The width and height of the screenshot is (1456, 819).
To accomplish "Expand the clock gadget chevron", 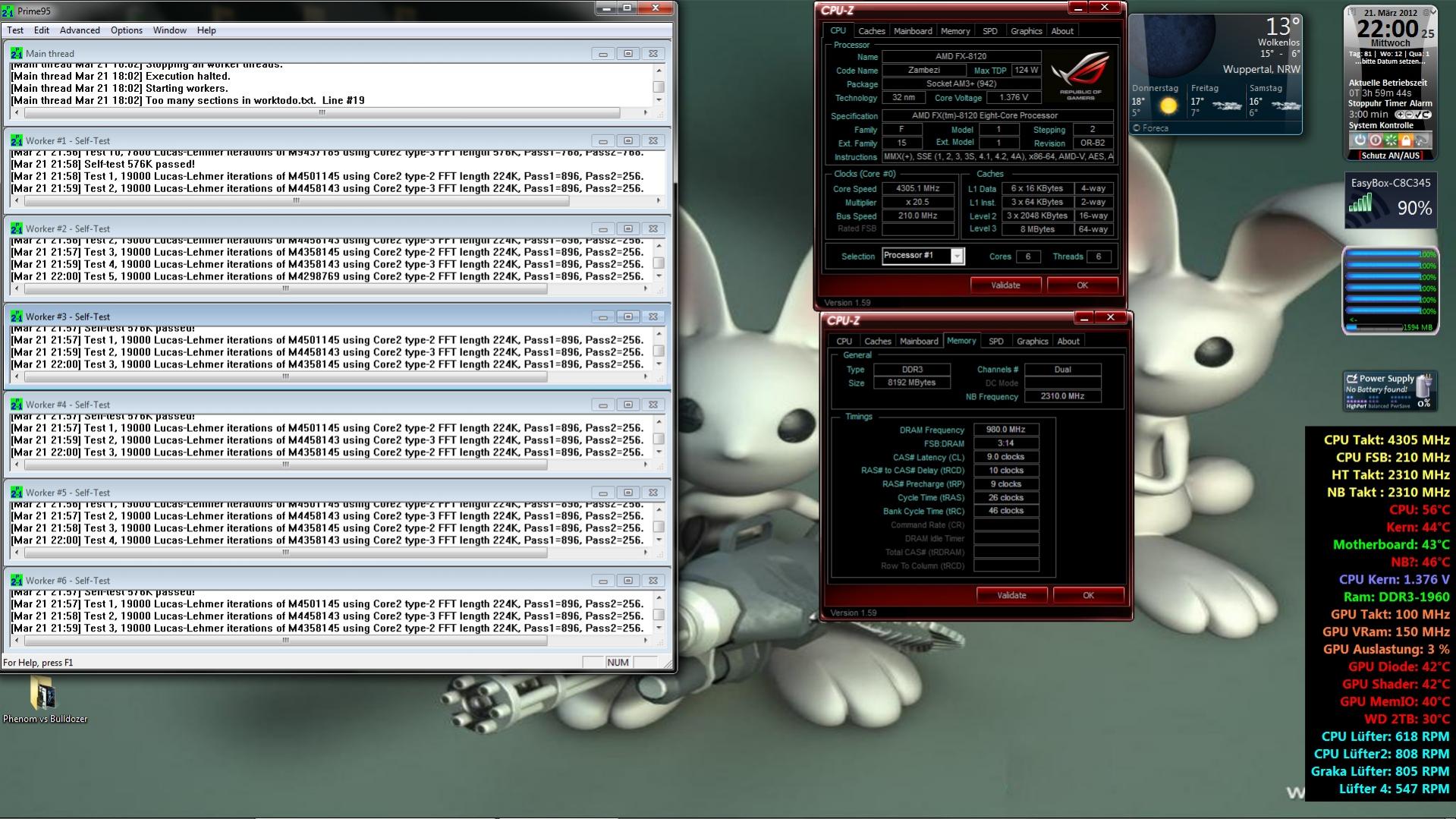I will tap(1435, 13).
